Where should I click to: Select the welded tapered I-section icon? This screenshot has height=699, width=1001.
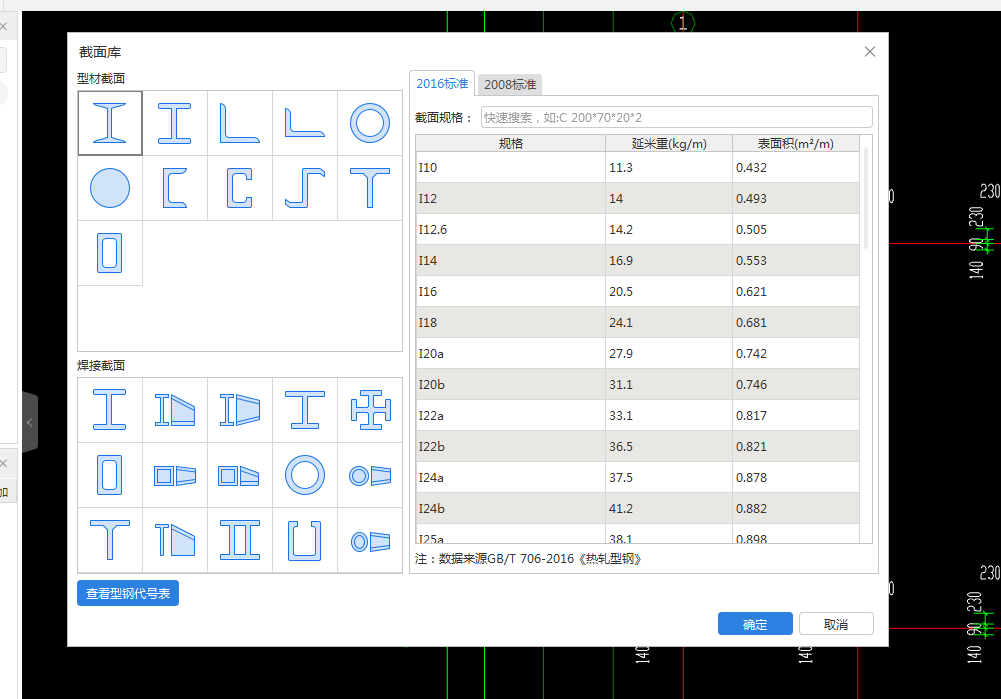coord(175,410)
